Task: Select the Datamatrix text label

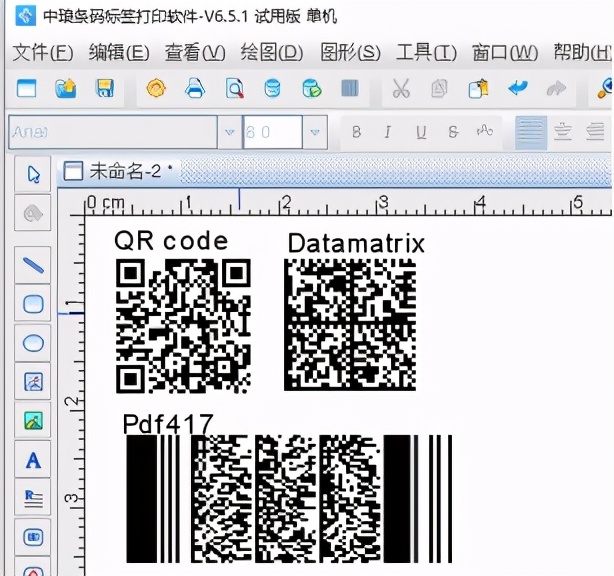Action: click(x=356, y=243)
